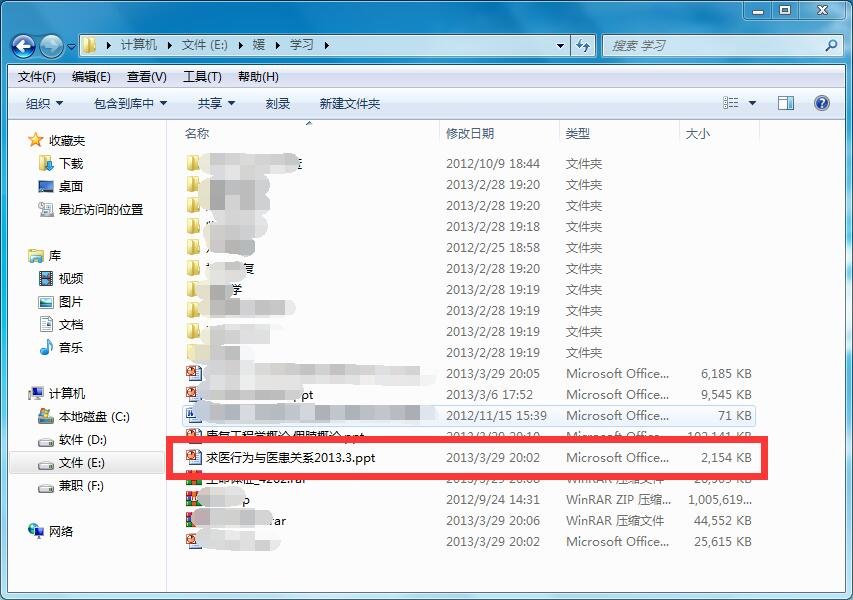Click the change view icon
This screenshot has width=853, height=600.
click(731, 103)
